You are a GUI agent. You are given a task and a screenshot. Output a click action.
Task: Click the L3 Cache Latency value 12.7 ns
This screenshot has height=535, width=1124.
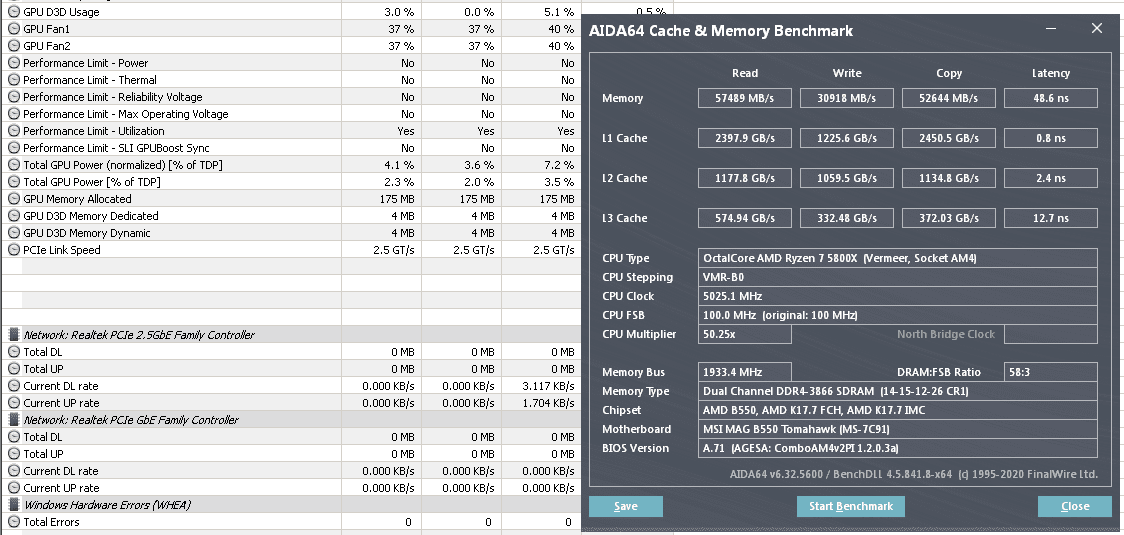pos(1051,218)
